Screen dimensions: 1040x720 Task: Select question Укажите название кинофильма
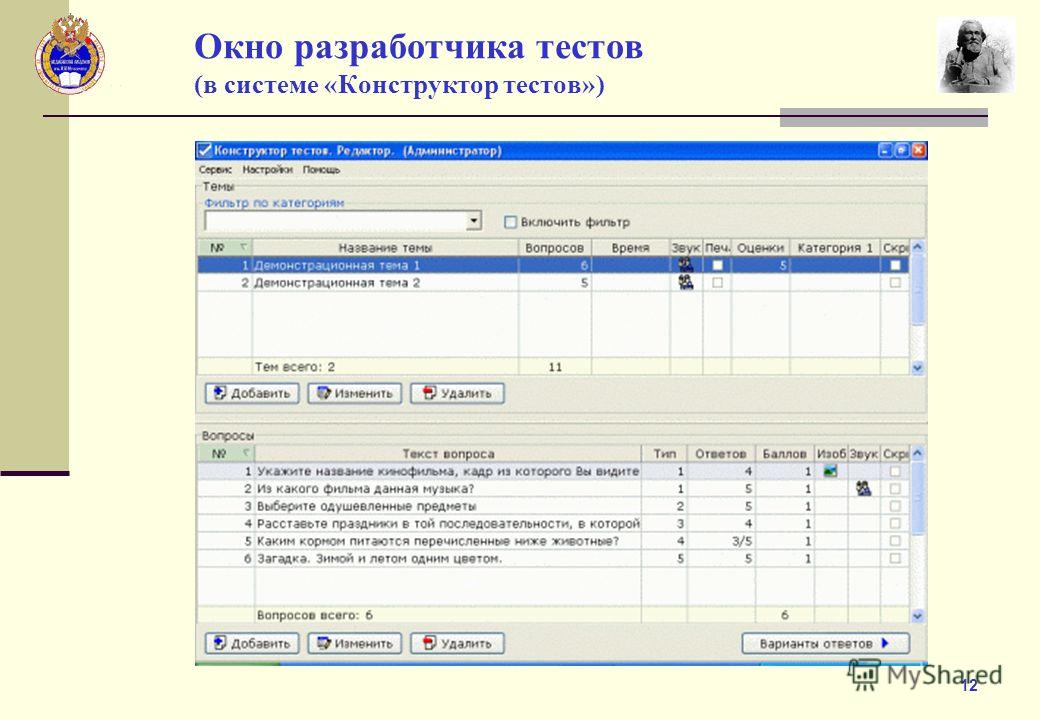coord(553,471)
